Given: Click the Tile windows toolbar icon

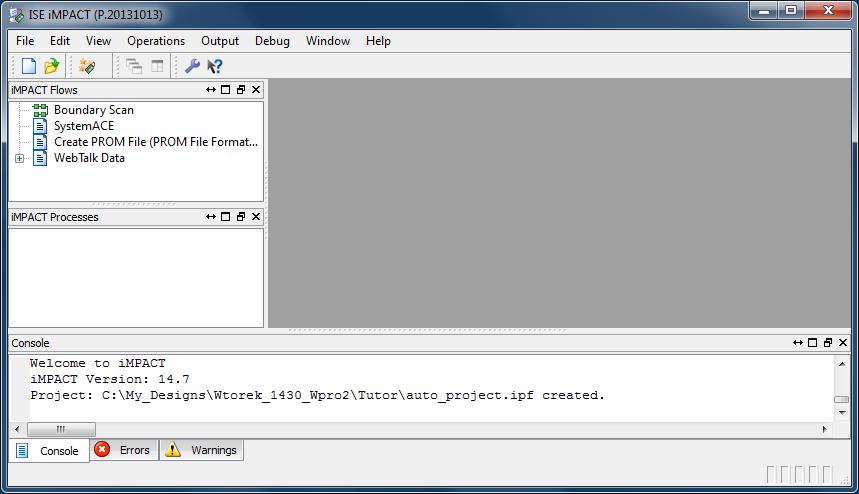Looking at the screenshot, I should click(157, 66).
